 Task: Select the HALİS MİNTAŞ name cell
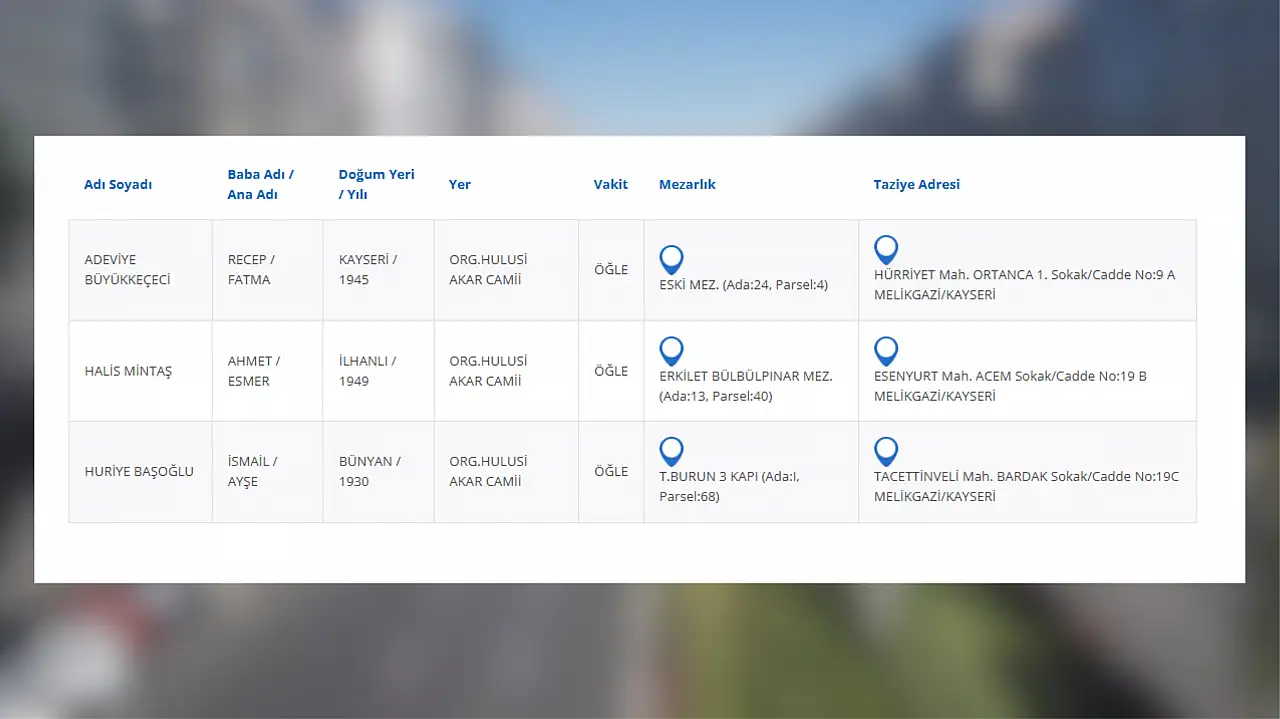coord(128,371)
